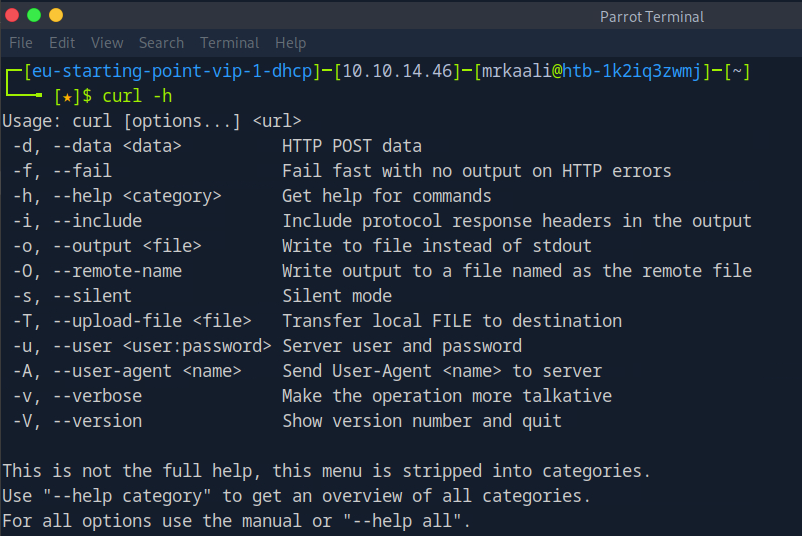Screen dimensions: 802x536
Task: Click the yellow window control button
Action: coord(55,15)
